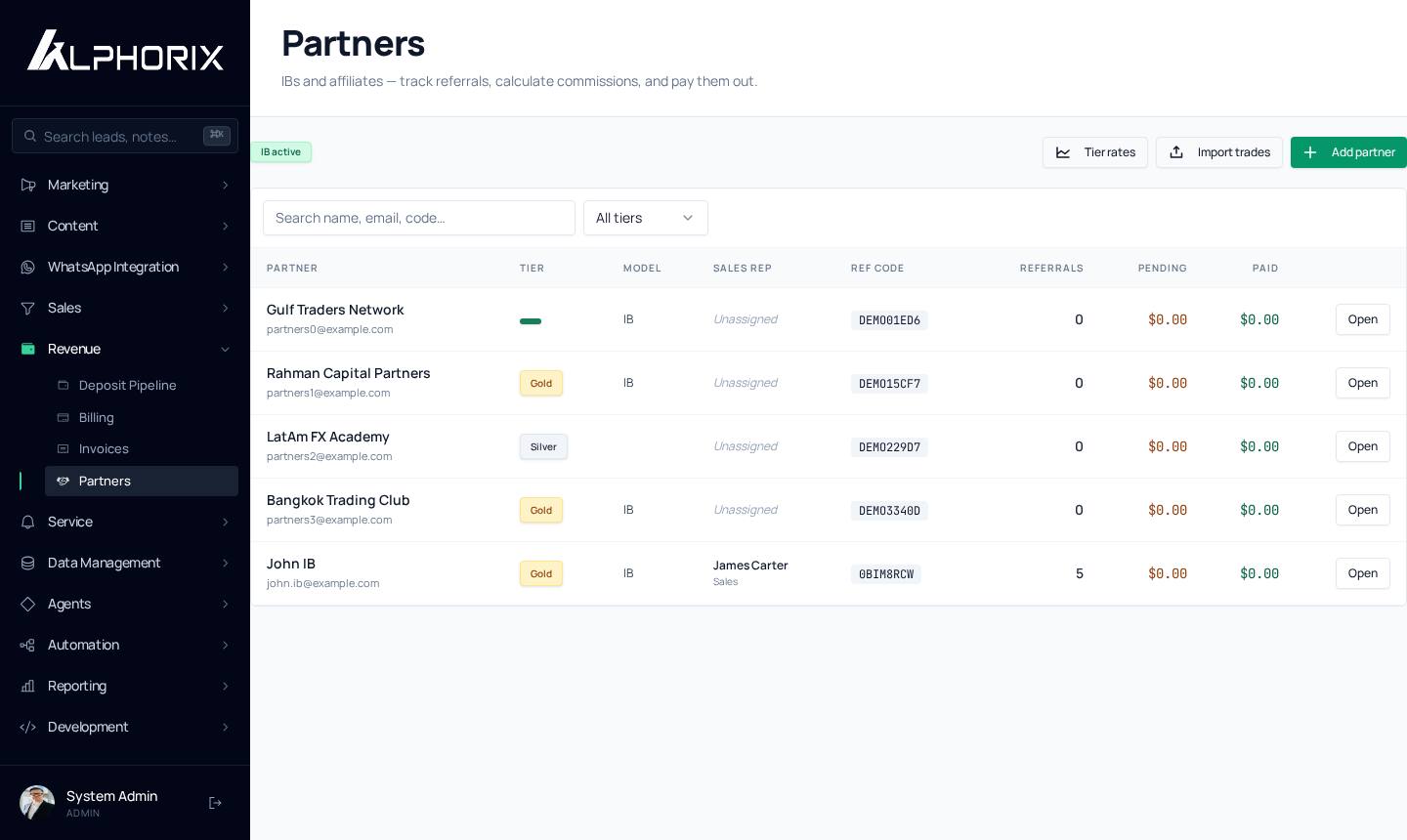Click the Content folder icon
This screenshot has width=1407, height=840.
coord(28,226)
